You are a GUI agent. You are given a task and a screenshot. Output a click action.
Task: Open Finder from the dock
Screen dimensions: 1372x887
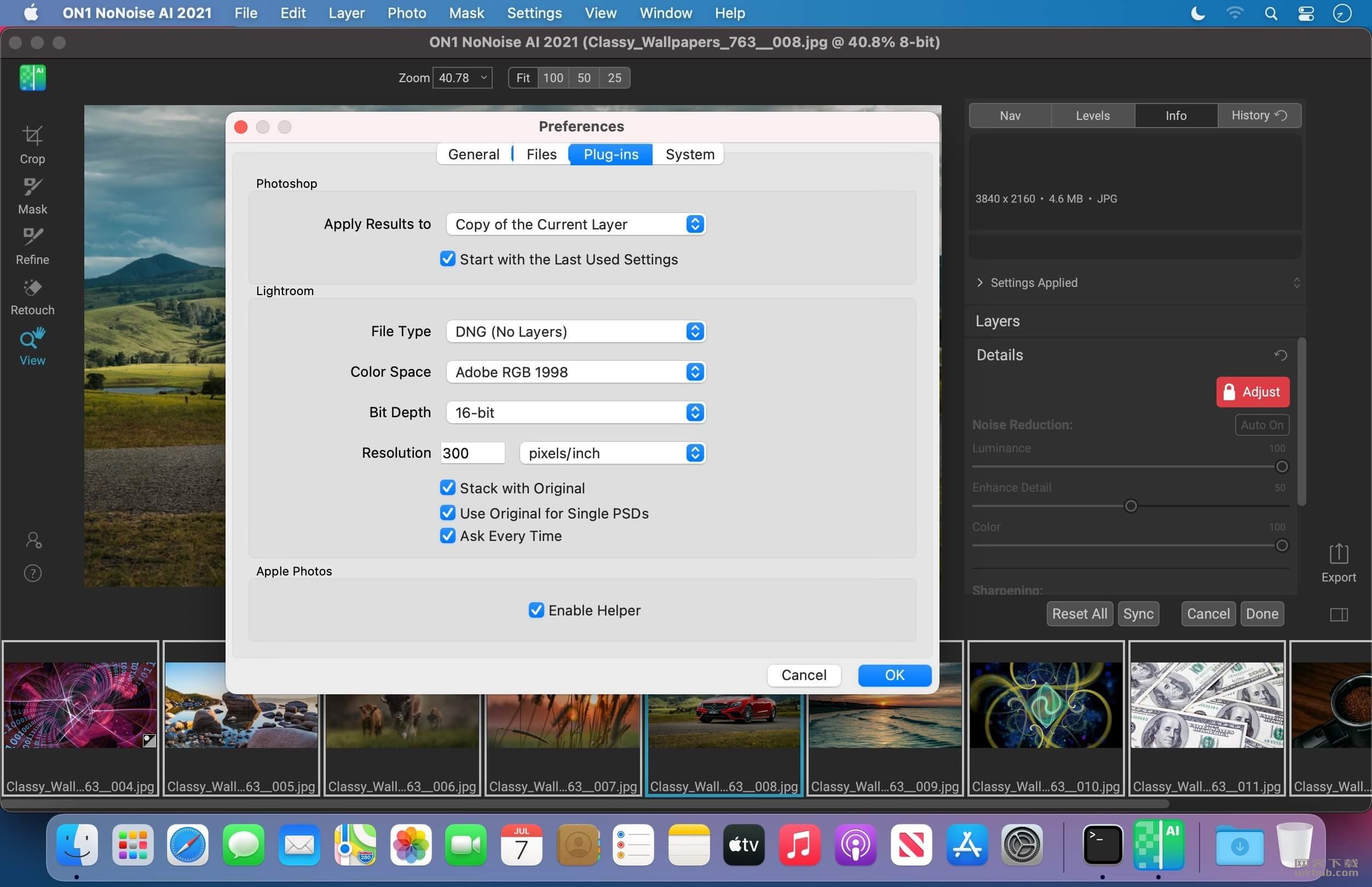(77, 844)
